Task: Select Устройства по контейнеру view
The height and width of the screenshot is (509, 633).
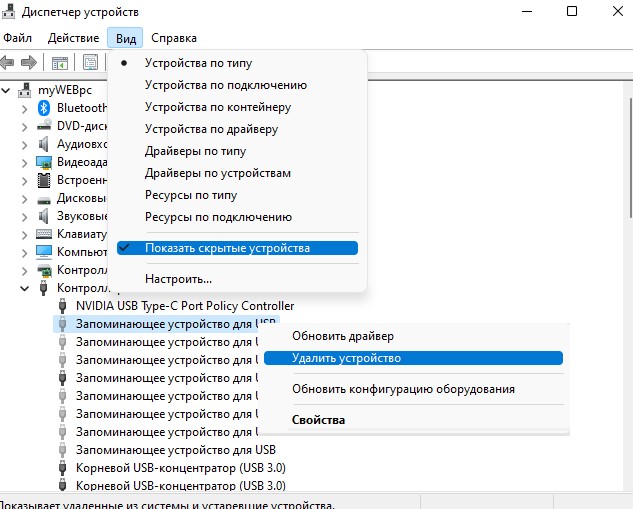Action: coord(218,107)
